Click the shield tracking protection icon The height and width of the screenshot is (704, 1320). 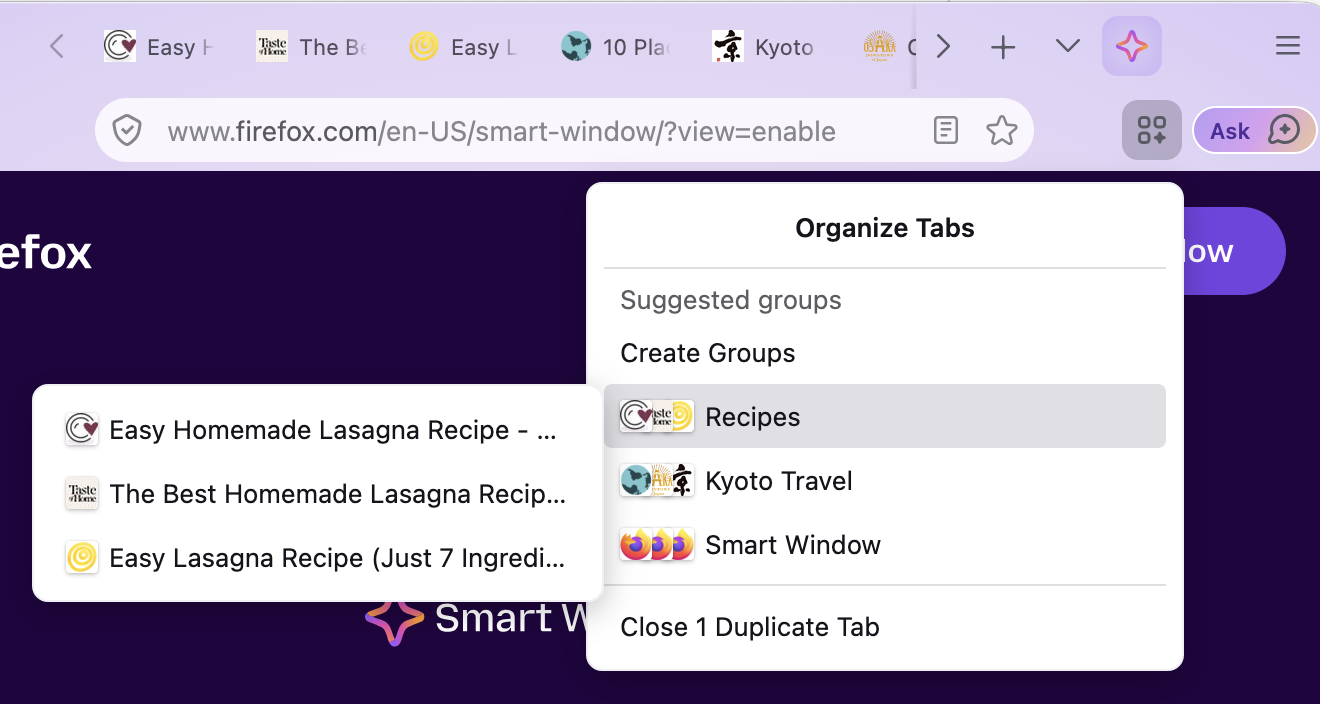point(127,131)
